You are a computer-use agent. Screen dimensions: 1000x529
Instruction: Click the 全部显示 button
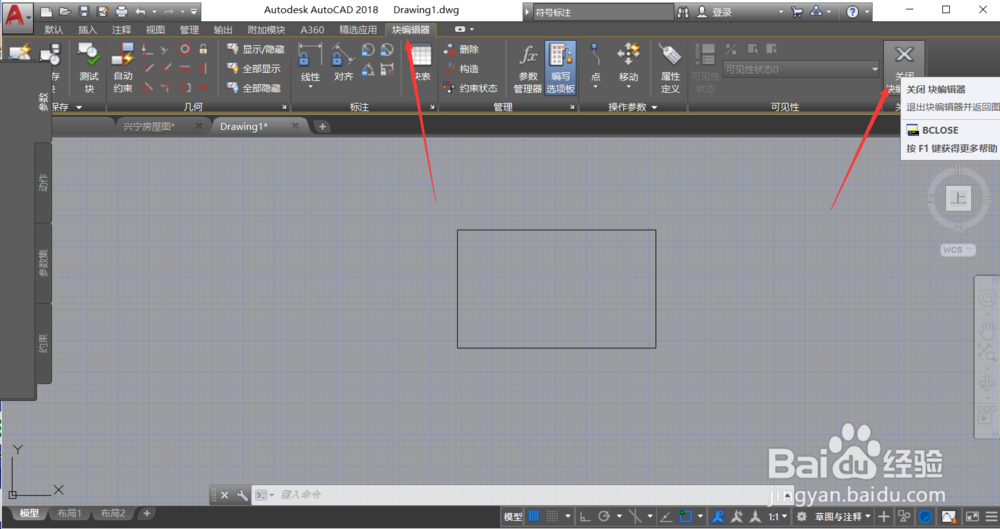pyautogui.click(x=254, y=68)
